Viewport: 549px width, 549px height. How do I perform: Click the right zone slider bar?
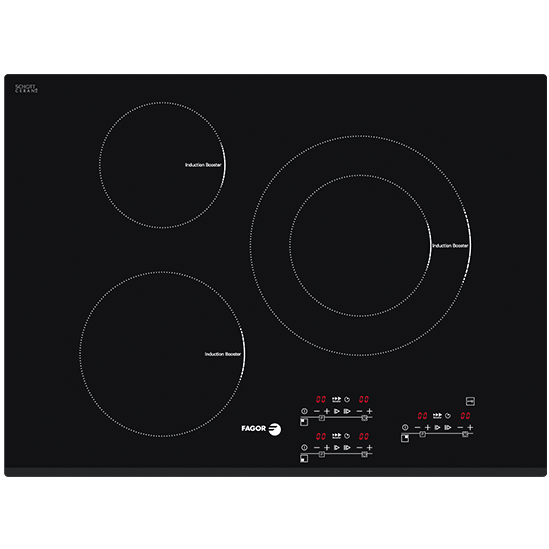438,434
